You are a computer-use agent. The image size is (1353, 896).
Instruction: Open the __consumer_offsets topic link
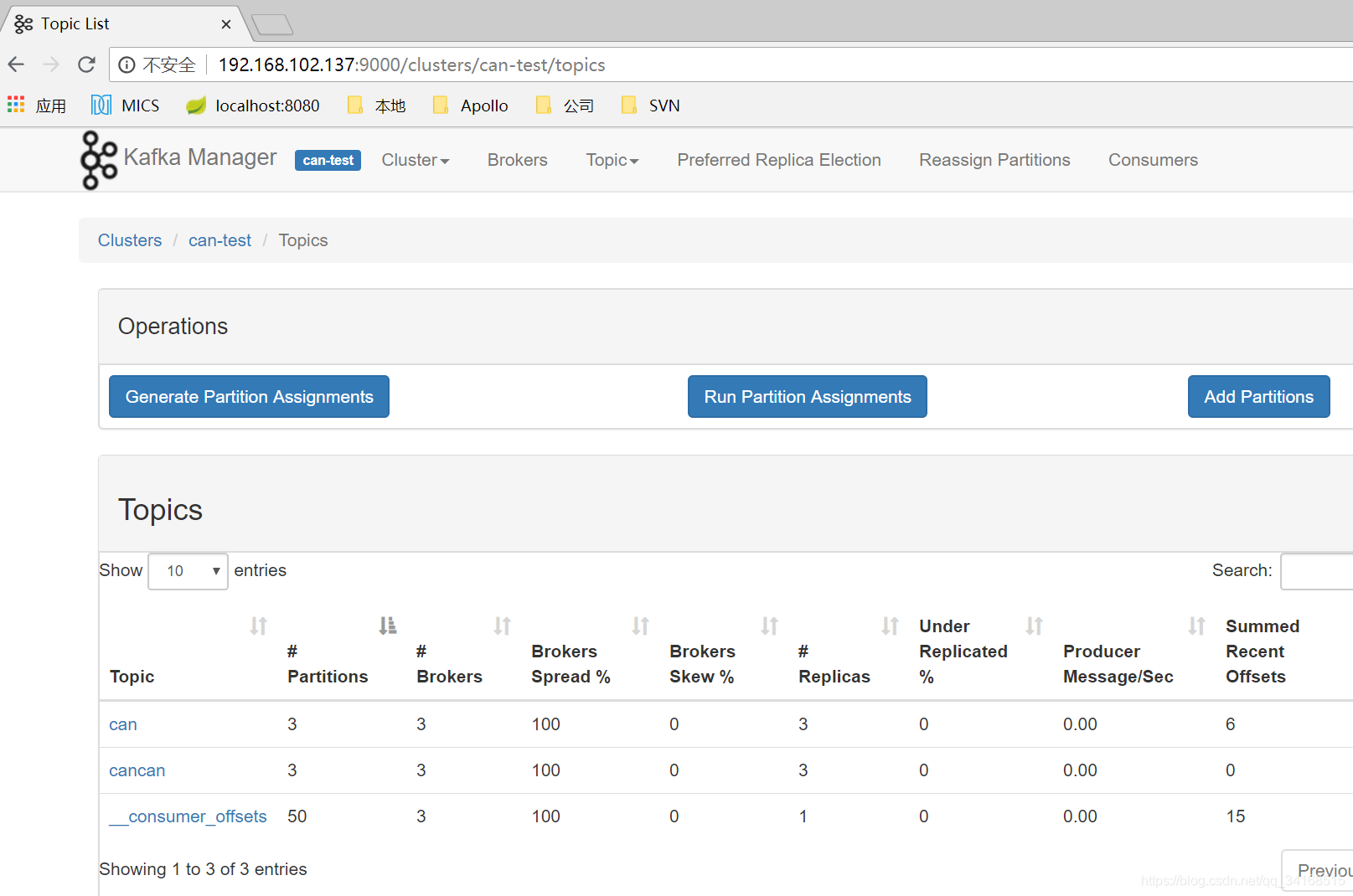point(188,816)
